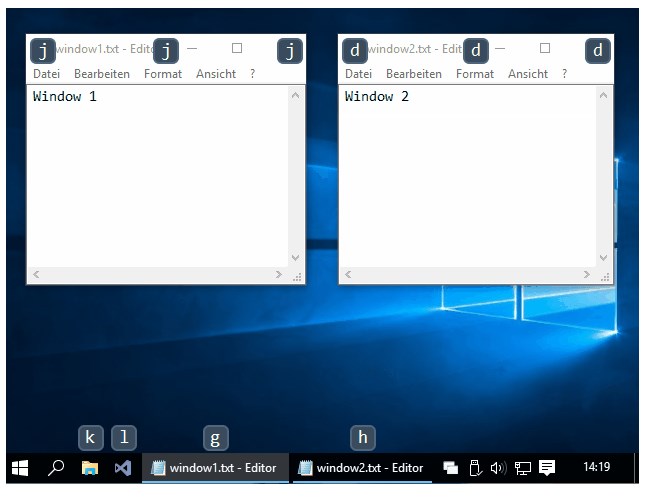Expand the Format menu in window1.txt
This screenshot has height=499, width=649.
(x=163, y=74)
